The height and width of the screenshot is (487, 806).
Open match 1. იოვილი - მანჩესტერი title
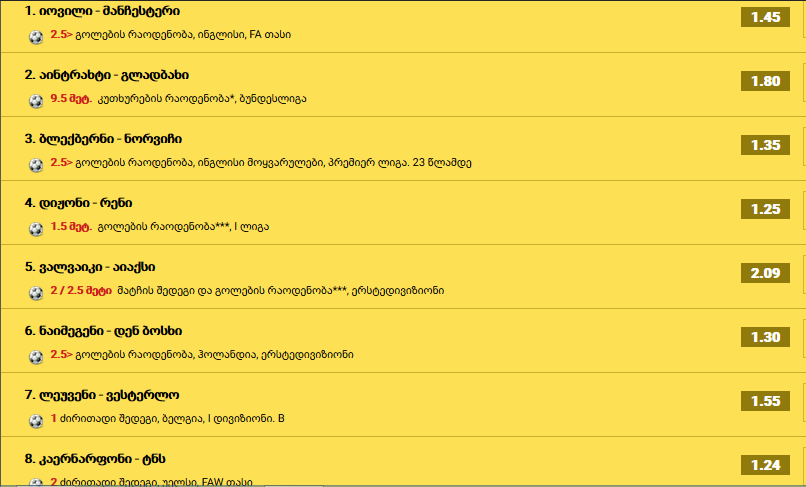102,11
